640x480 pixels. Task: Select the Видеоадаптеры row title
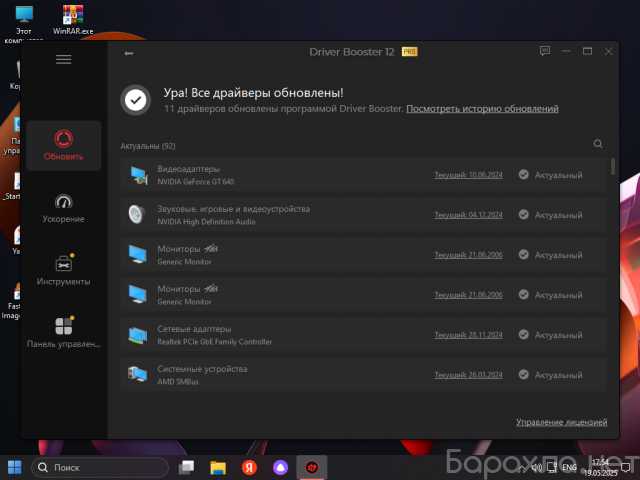point(189,169)
